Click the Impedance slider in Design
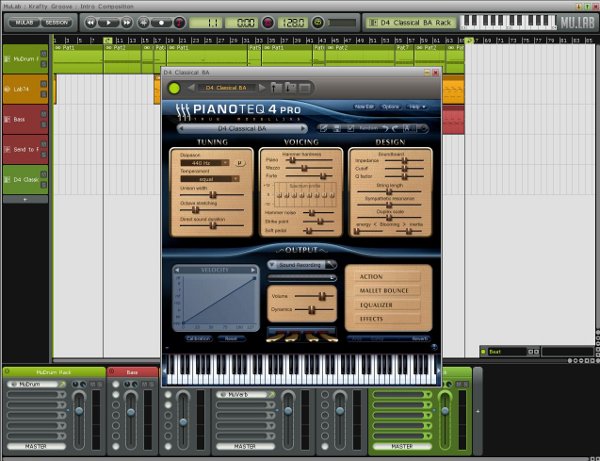 coord(404,161)
